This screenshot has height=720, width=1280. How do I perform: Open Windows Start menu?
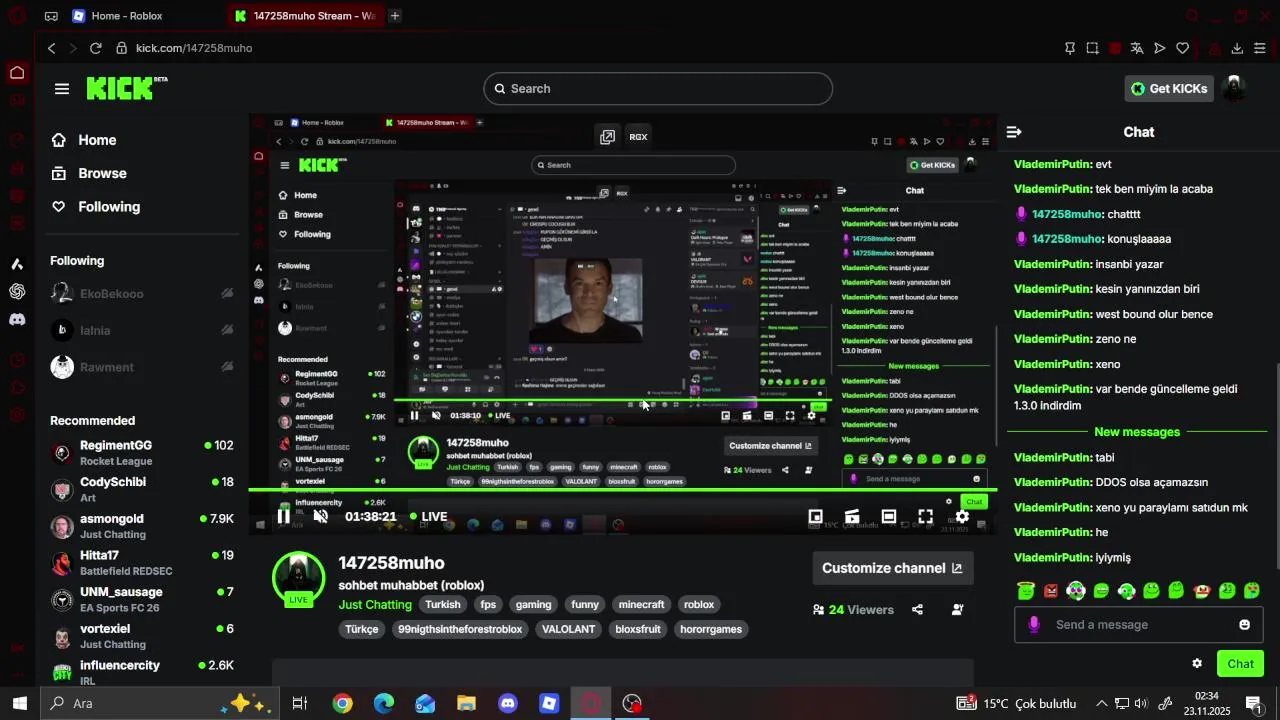point(19,703)
